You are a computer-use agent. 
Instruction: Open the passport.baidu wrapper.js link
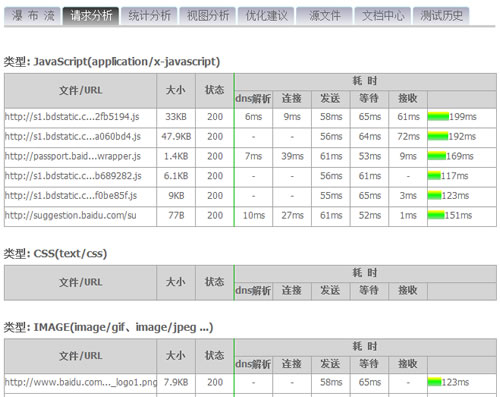[73, 156]
